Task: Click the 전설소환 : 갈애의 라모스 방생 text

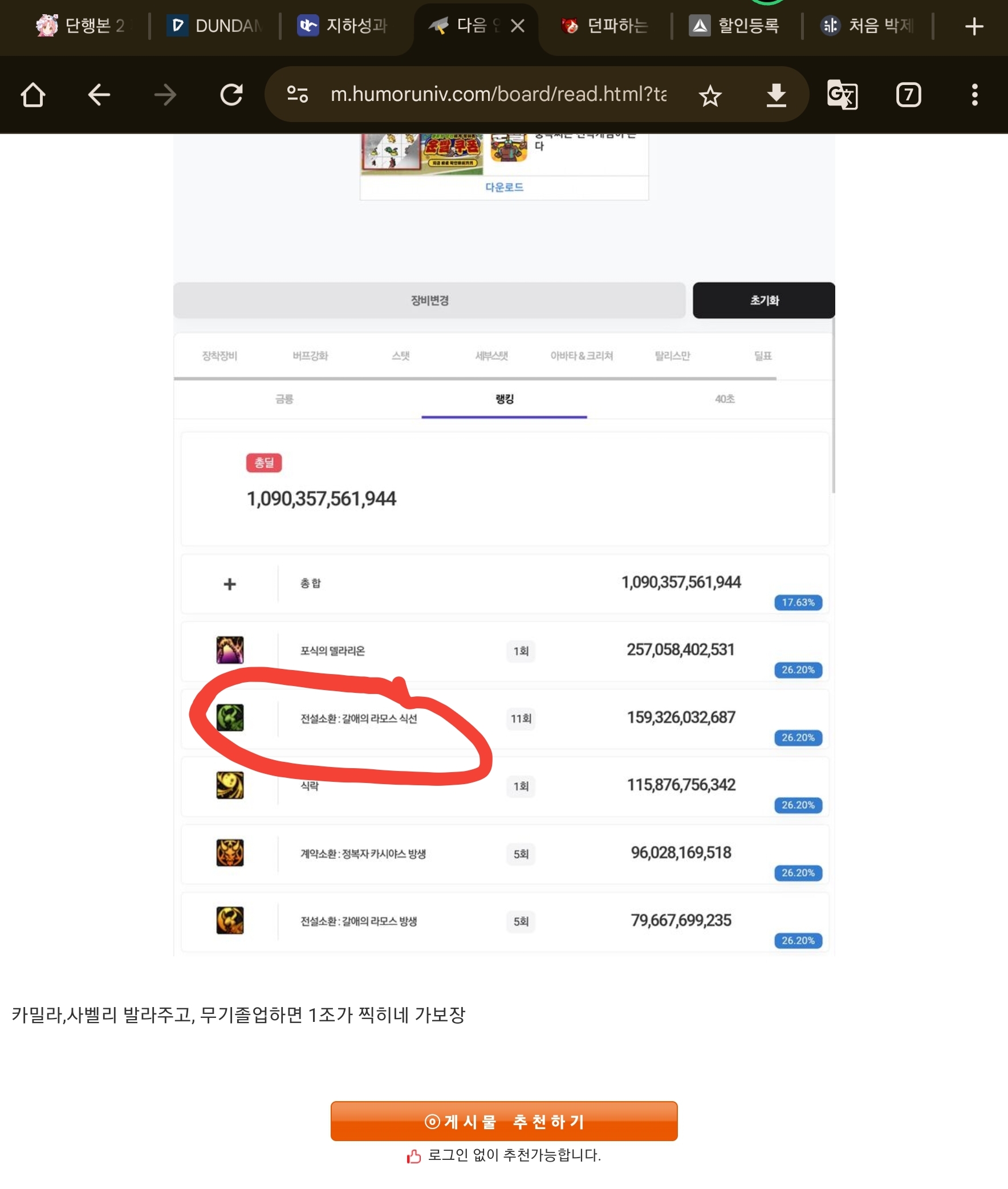Action: (x=359, y=921)
